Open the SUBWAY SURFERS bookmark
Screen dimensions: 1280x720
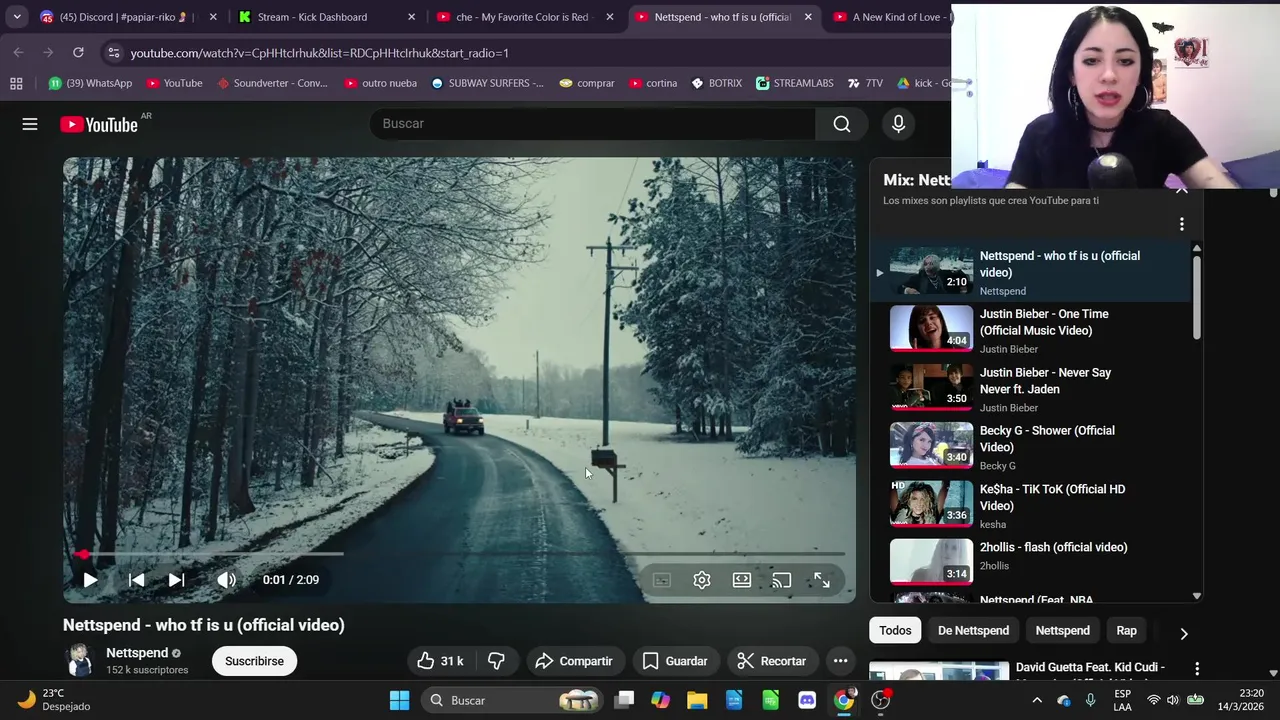tap(487, 83)
